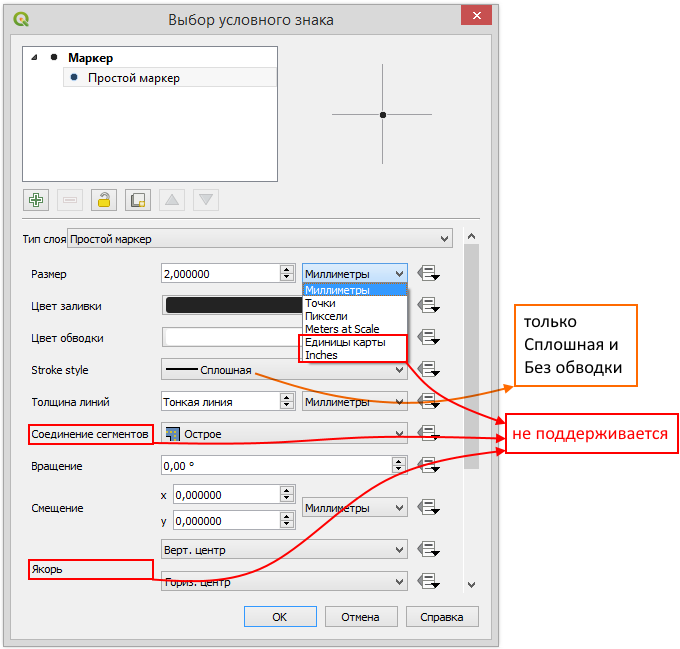Toggle the lock layer color padlock icon
The image size is (680, 649).
[x=103, y=199]
